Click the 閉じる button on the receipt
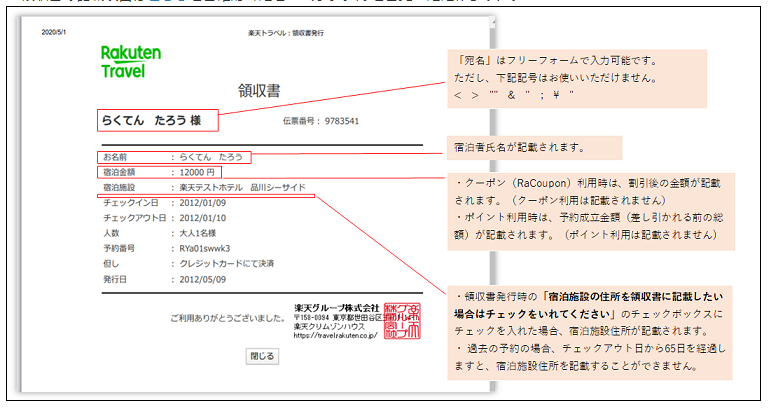771x409 pixels. pyautogui.click(x=262, y=356)
